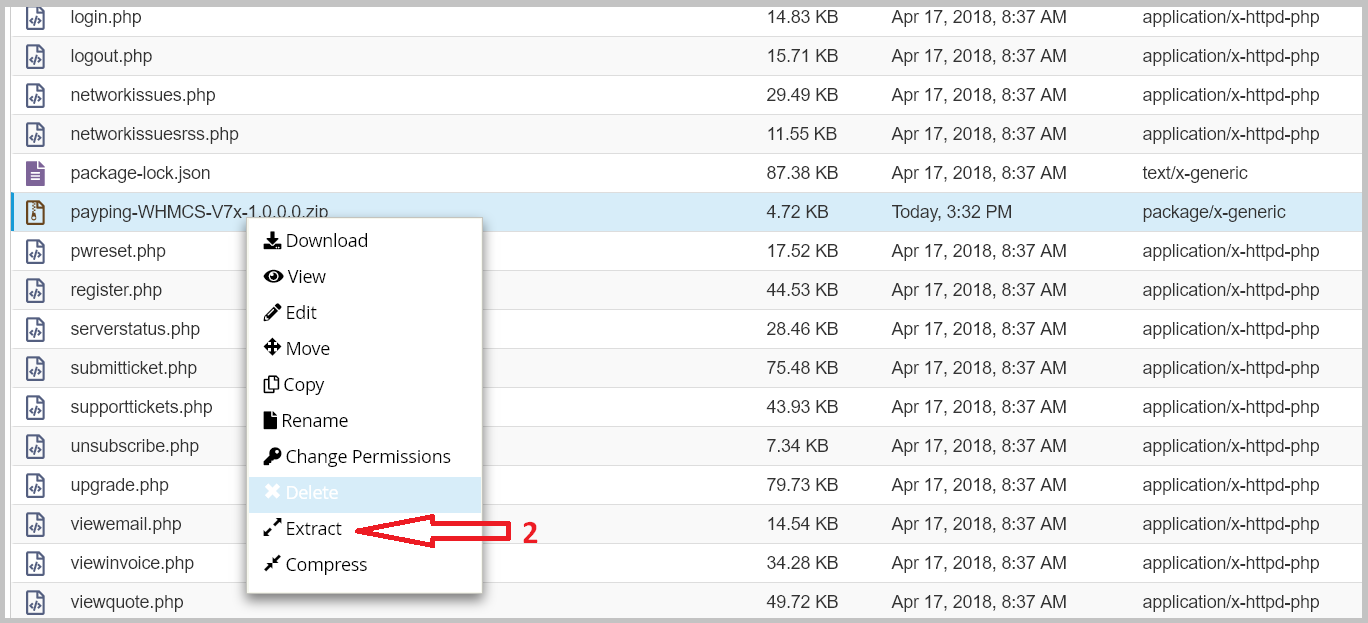
Task: Select the networkissues.php file name
Action: 143,96
